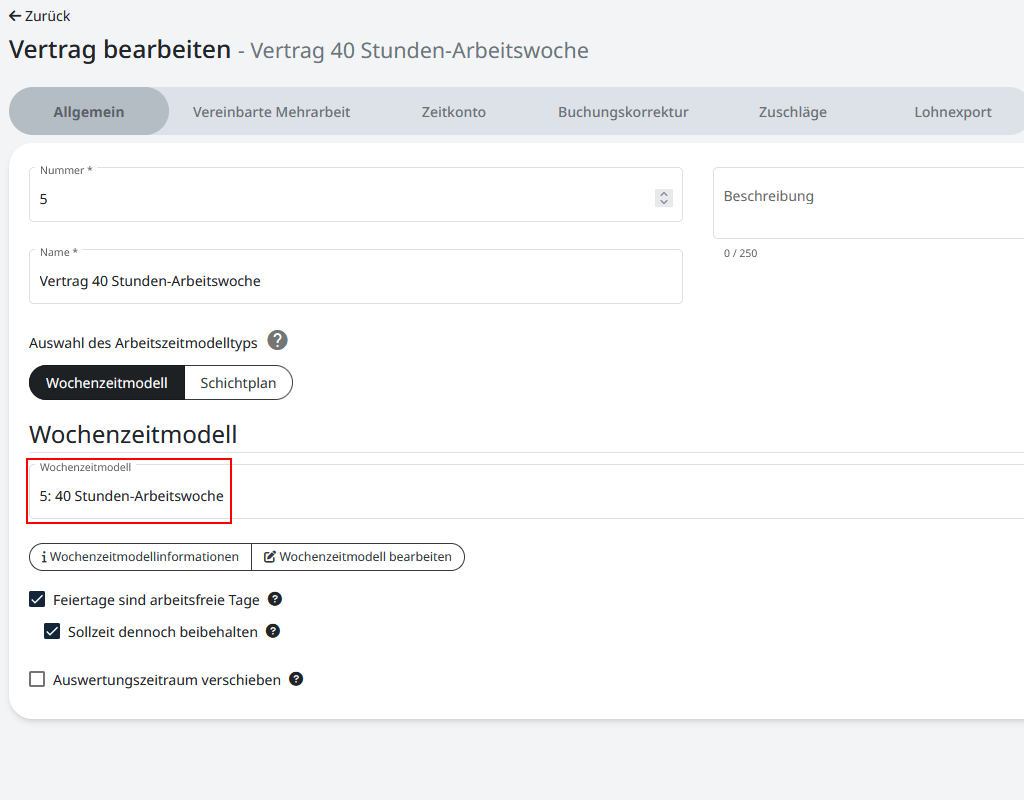This screenshot has height=800, width=1024.
Task: Switch to the Zuschläge tab
Action: (792, 111)
